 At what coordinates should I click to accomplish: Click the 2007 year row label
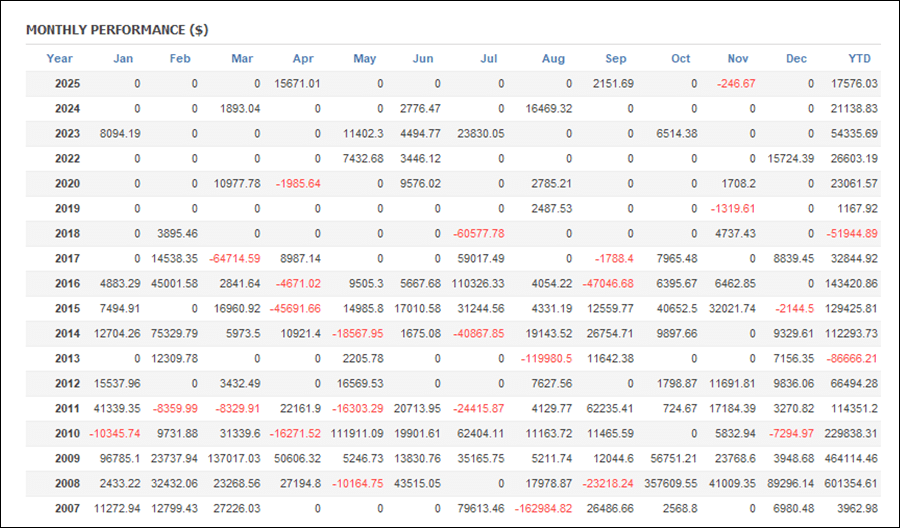pos(68,508)
